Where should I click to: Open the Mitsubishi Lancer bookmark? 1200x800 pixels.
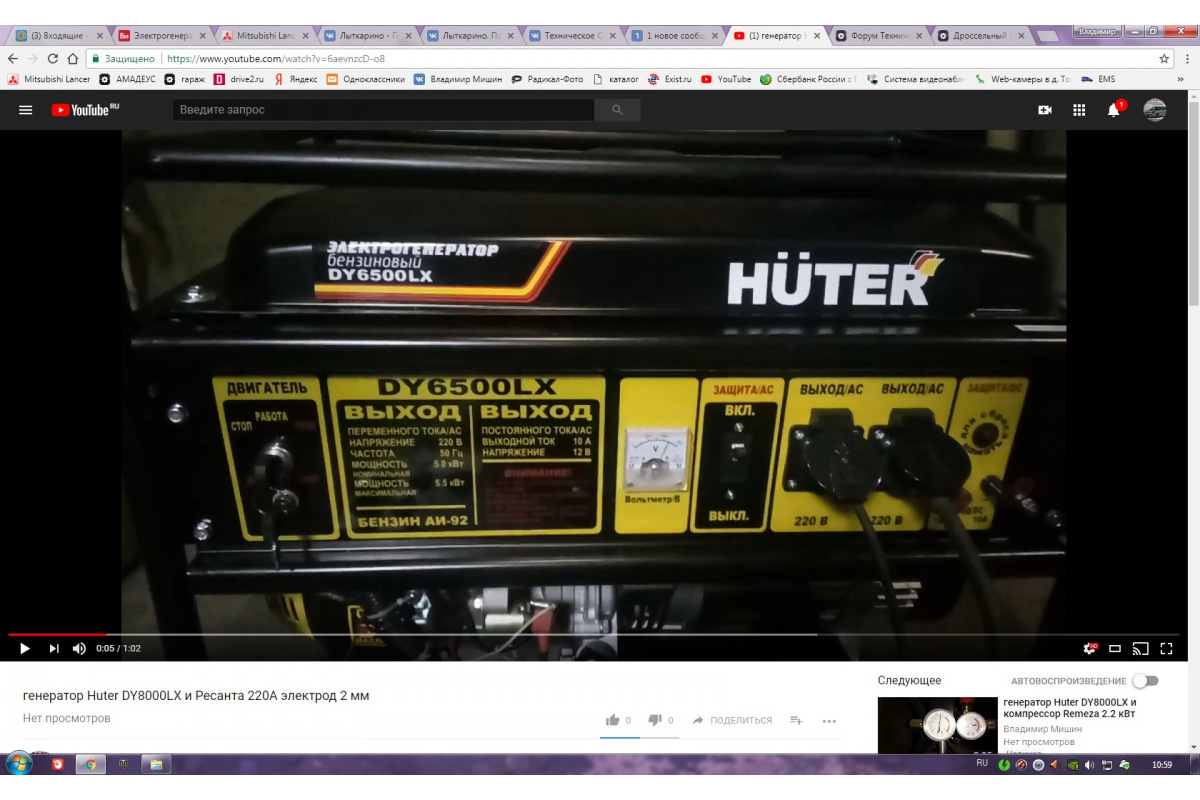point(49,79)
